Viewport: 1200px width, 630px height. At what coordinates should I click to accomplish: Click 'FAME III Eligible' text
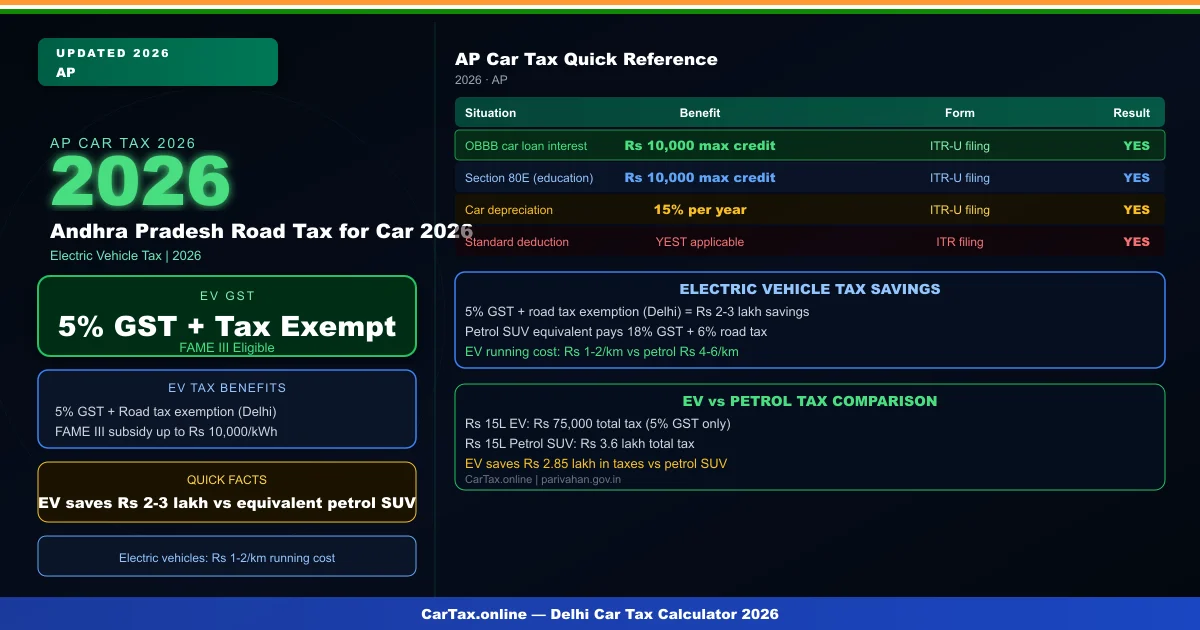227,348
